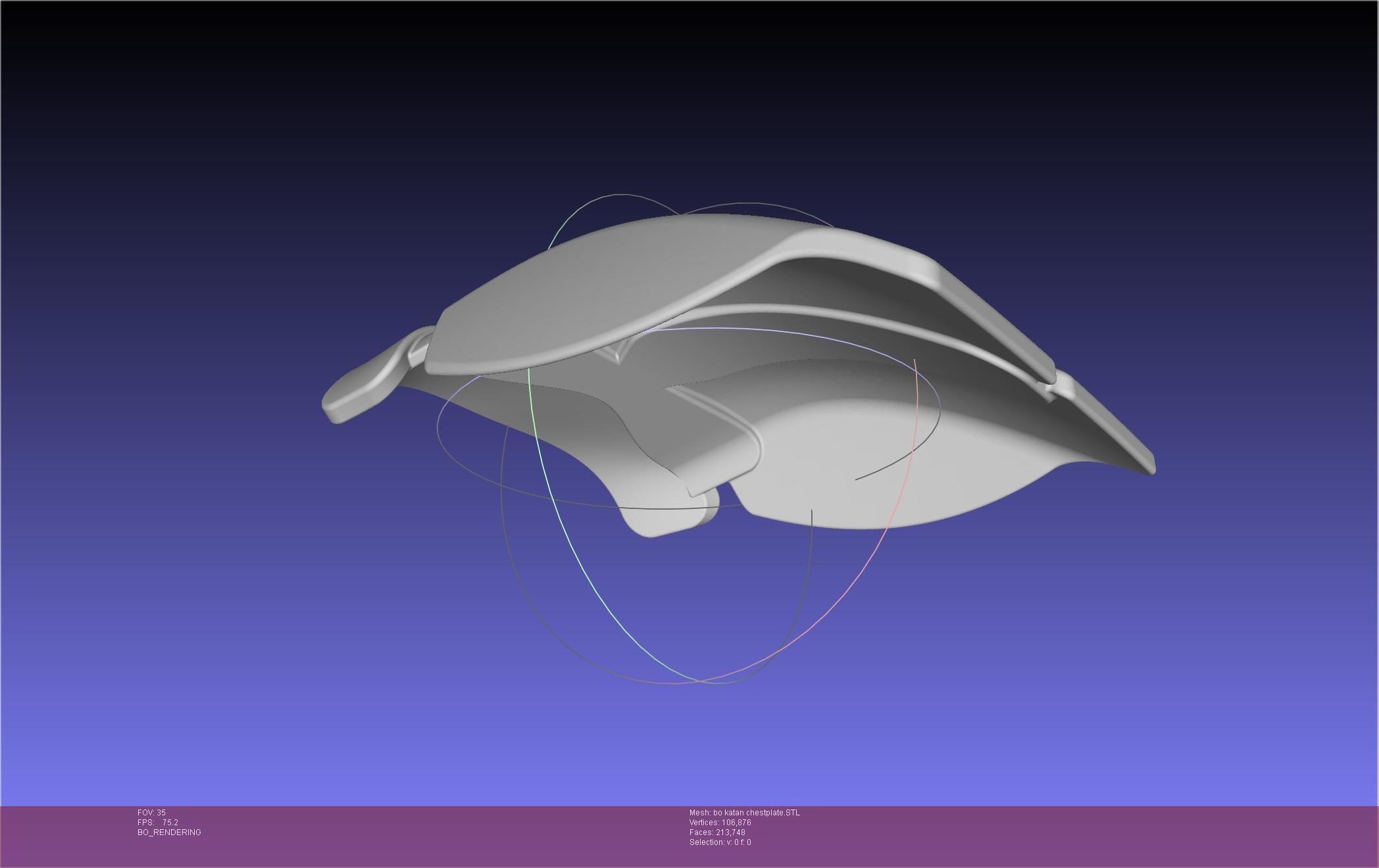This screenshot has width=1379, height=868.
Task: Click the Selection v: 0 f: 0 text
Action: coord(720,842)
